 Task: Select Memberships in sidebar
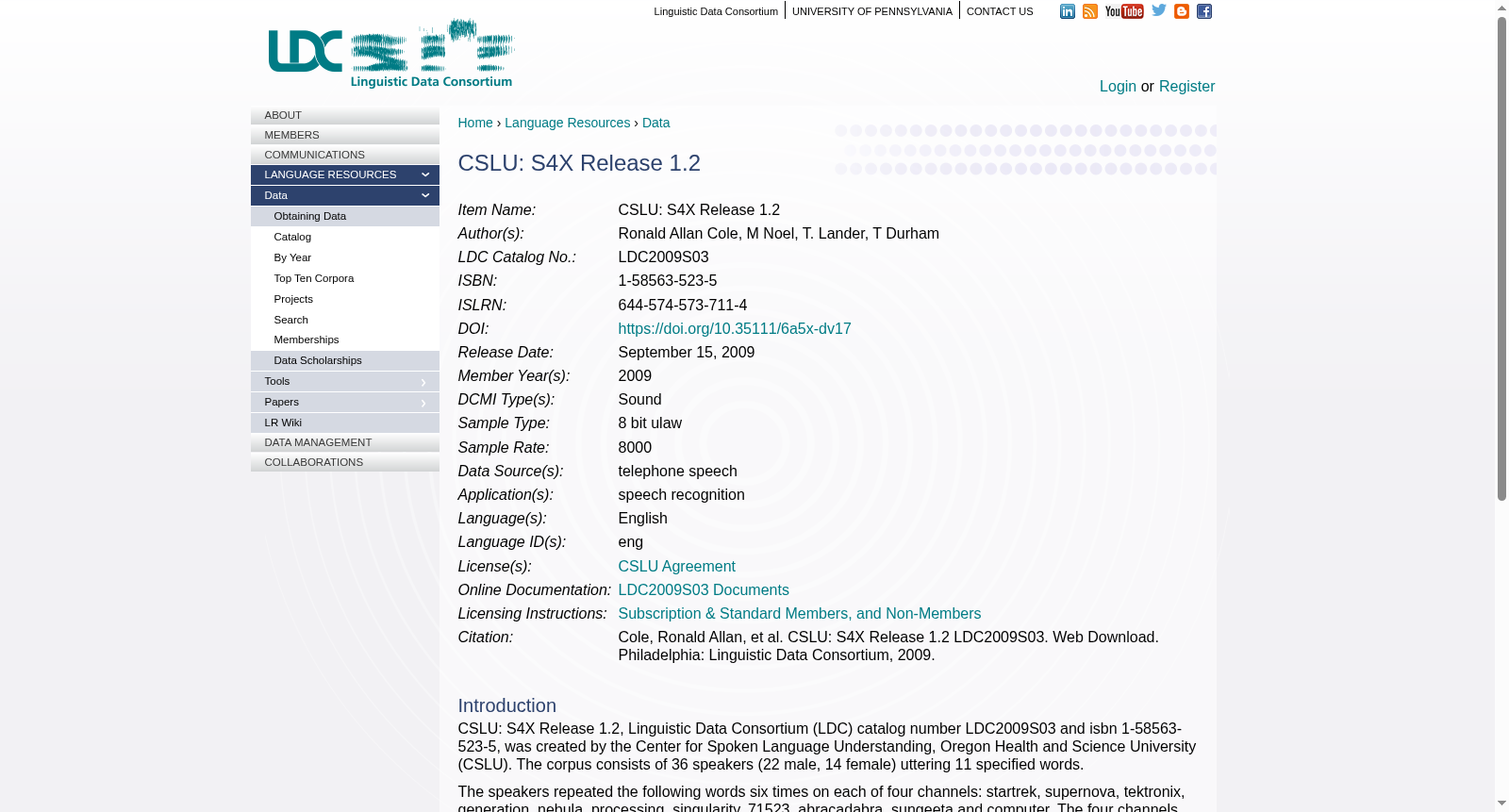[x=345, y=340]
